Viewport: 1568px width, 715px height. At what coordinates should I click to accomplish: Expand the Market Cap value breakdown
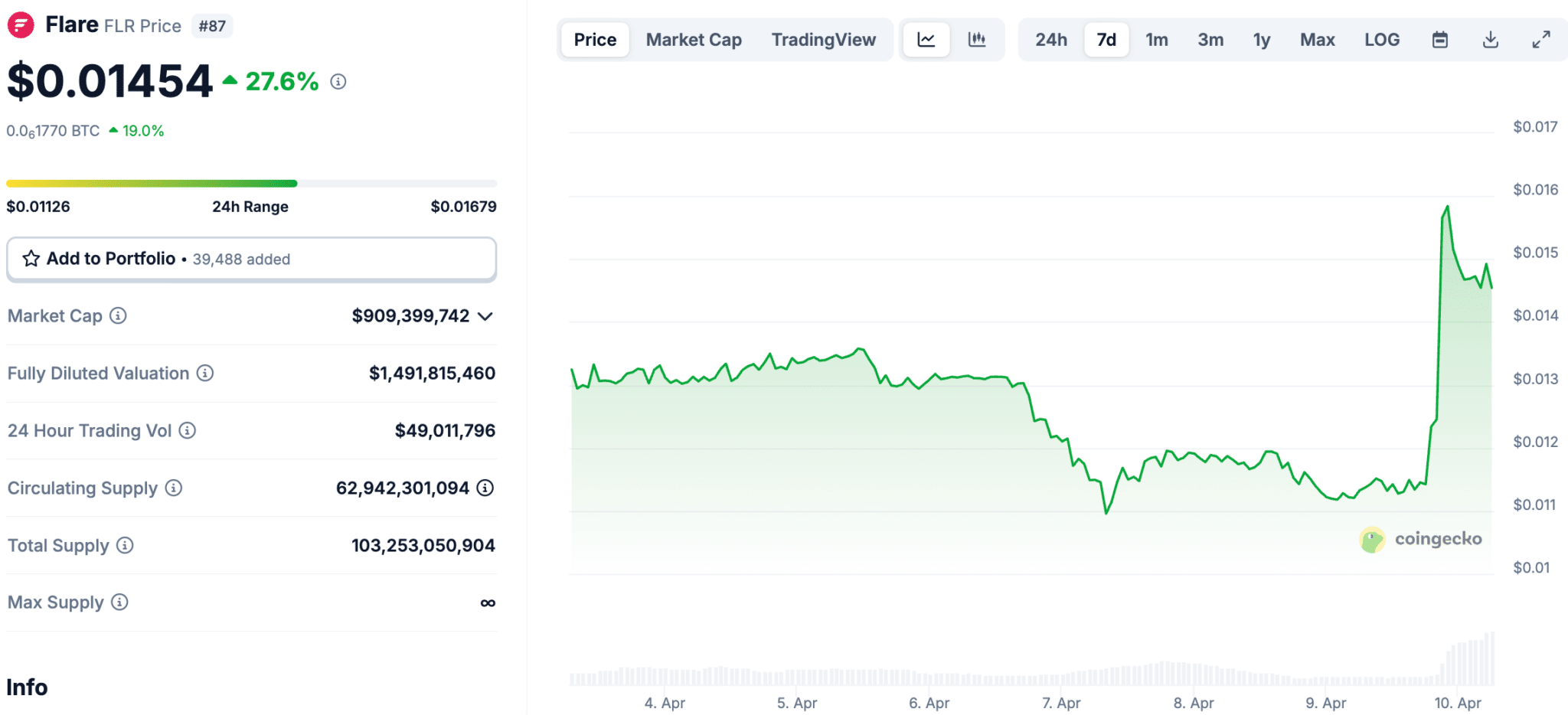point(485,316)
